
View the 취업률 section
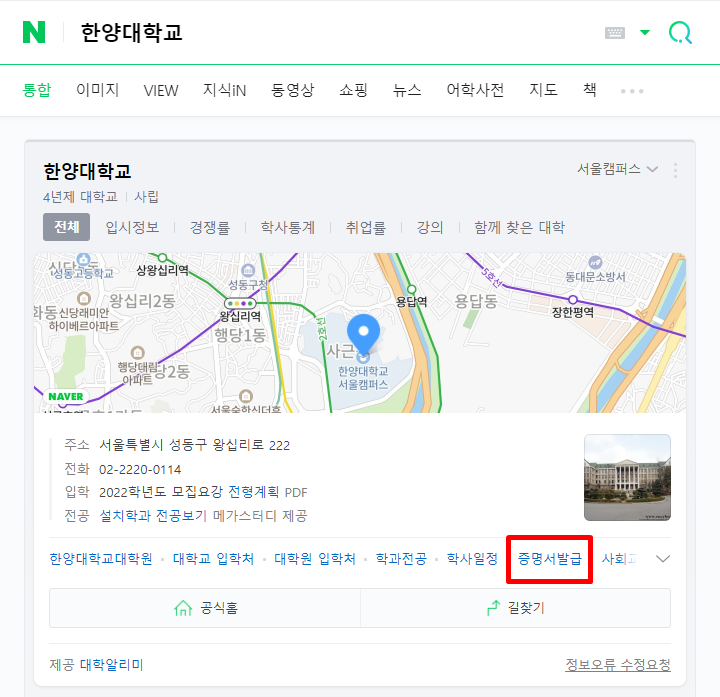click(x=366, y=227)
